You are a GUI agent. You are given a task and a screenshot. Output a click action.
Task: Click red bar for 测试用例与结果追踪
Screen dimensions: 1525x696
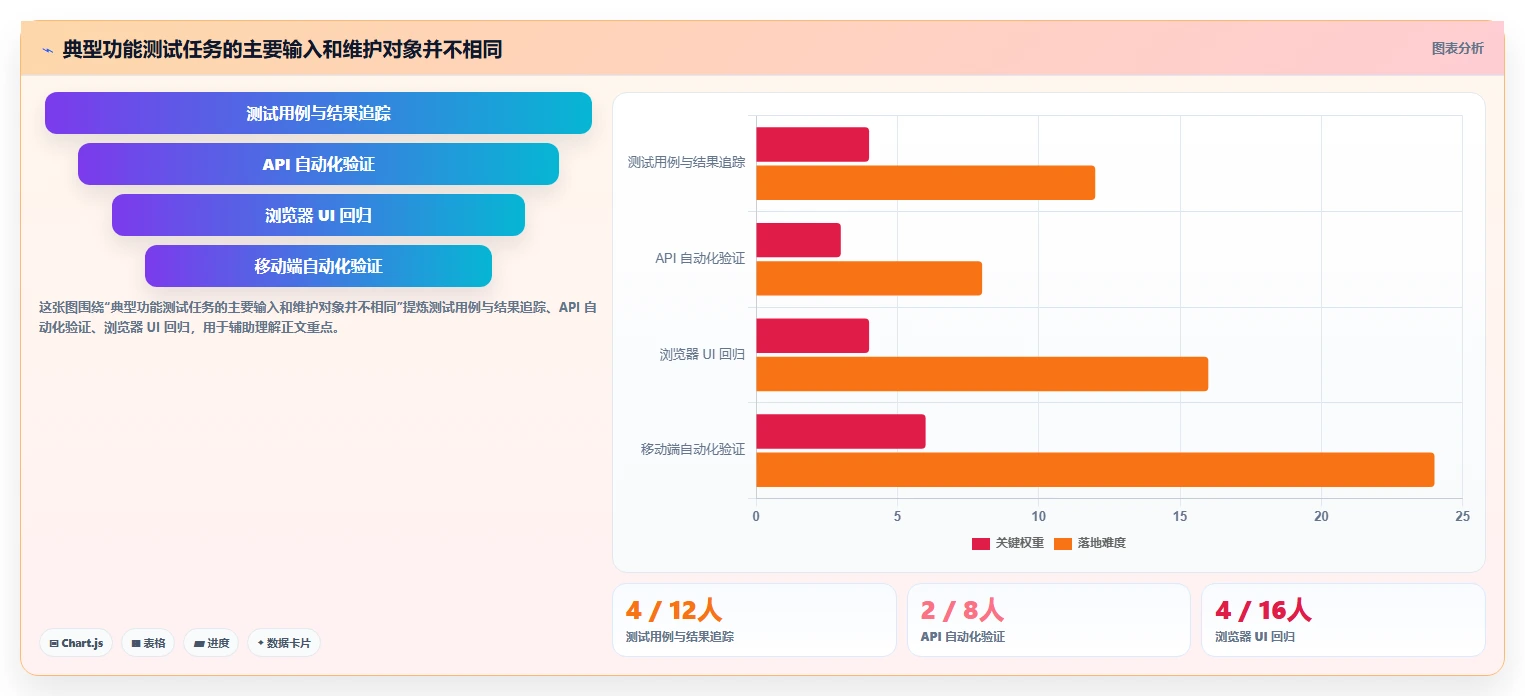click(812, 144)
